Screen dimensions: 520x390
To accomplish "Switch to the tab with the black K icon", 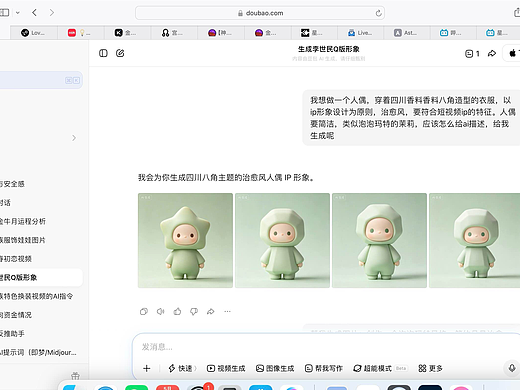I will pyautogui.click(x=126, y=33).
